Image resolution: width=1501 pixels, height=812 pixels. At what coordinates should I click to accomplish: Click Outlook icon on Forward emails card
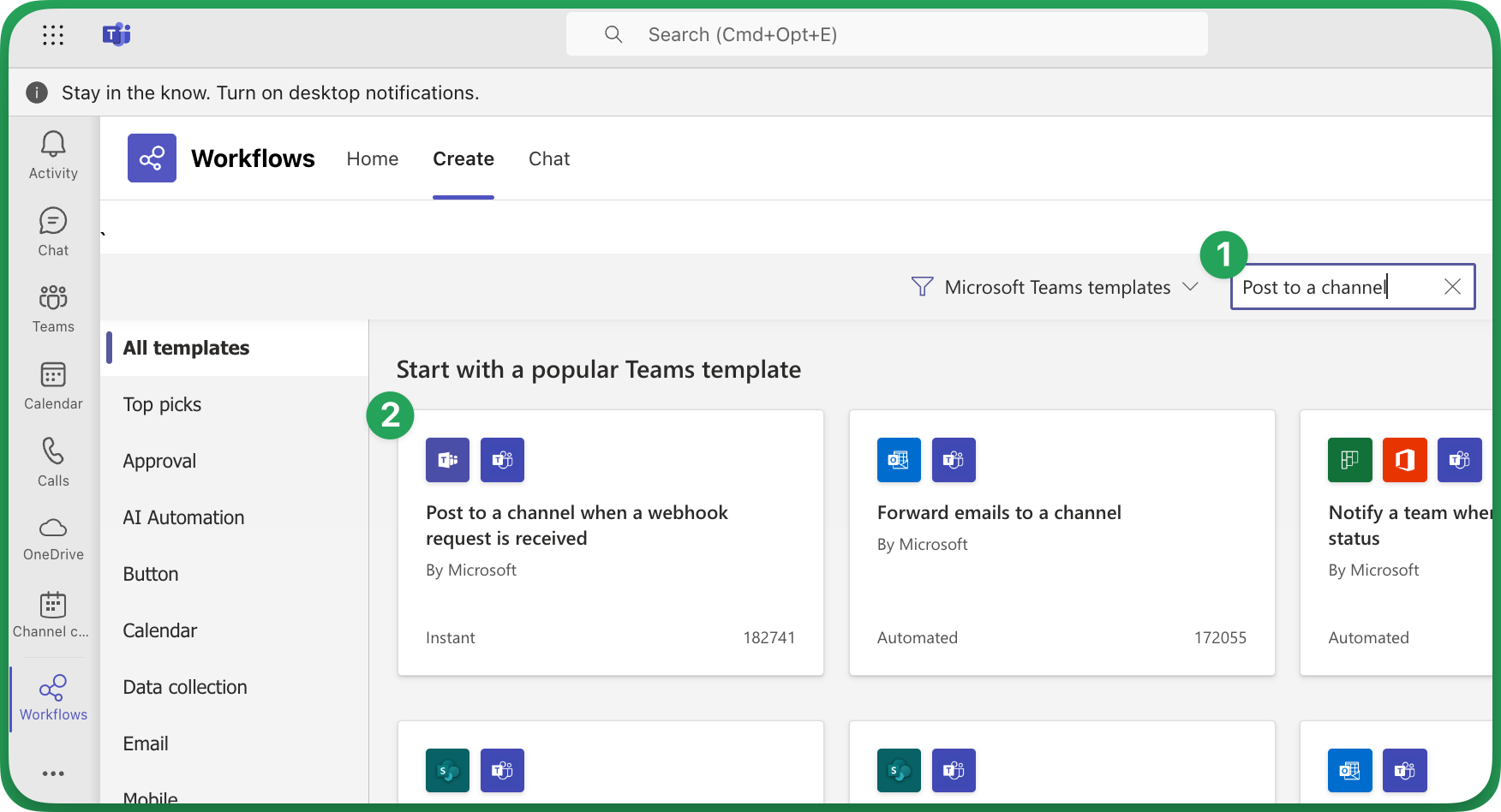point(899,460)
